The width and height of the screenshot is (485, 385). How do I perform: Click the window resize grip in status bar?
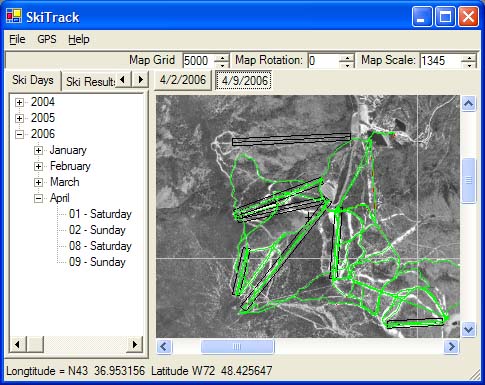[475, 375]
